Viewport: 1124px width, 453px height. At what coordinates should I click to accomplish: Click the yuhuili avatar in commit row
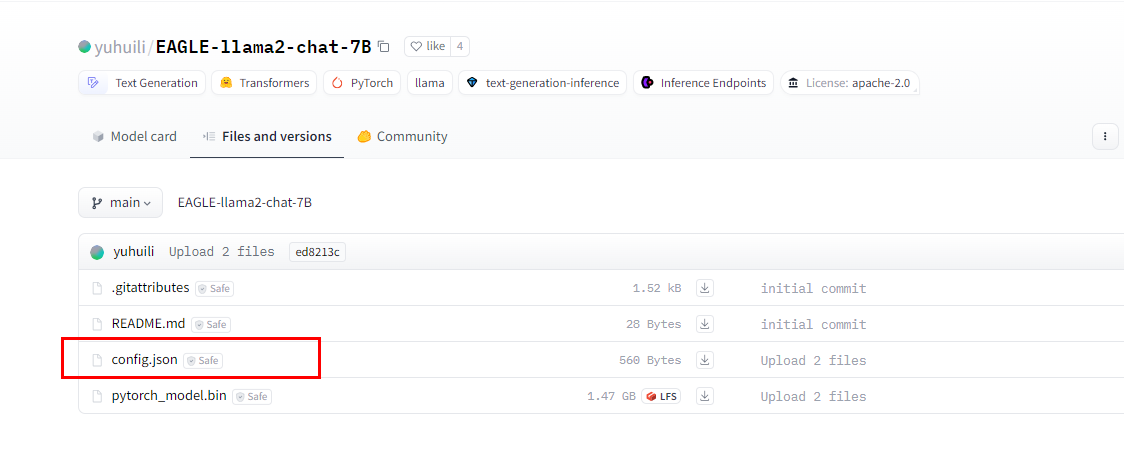[97, 252]
